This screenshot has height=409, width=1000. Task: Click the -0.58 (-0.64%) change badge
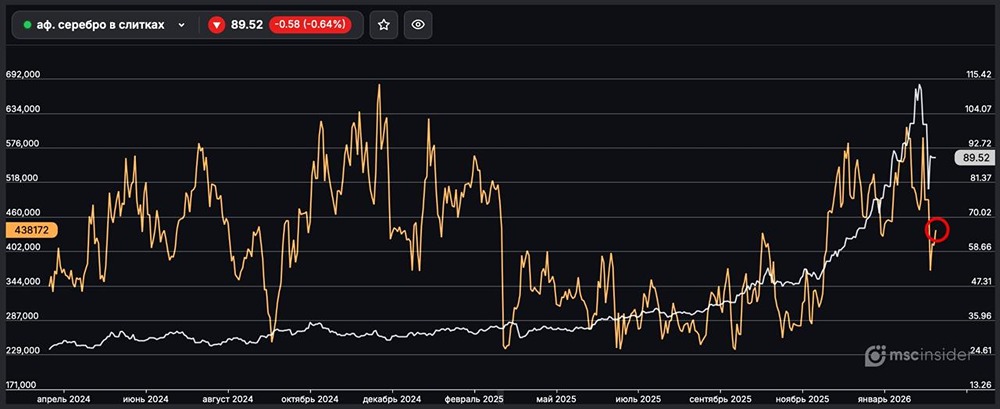[310, 25]
